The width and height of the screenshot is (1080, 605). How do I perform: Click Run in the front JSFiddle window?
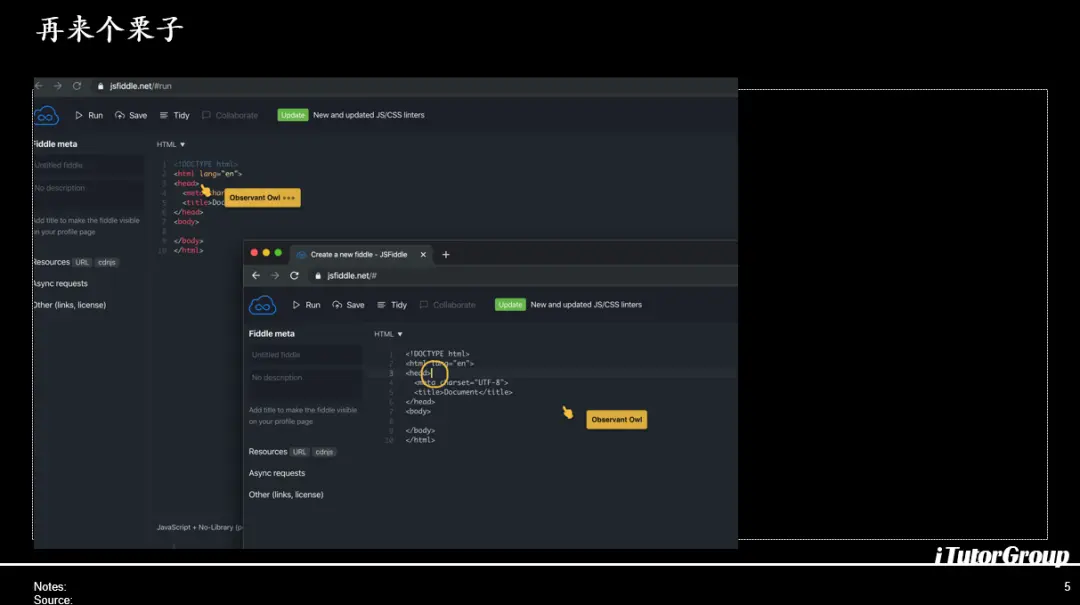307,305
